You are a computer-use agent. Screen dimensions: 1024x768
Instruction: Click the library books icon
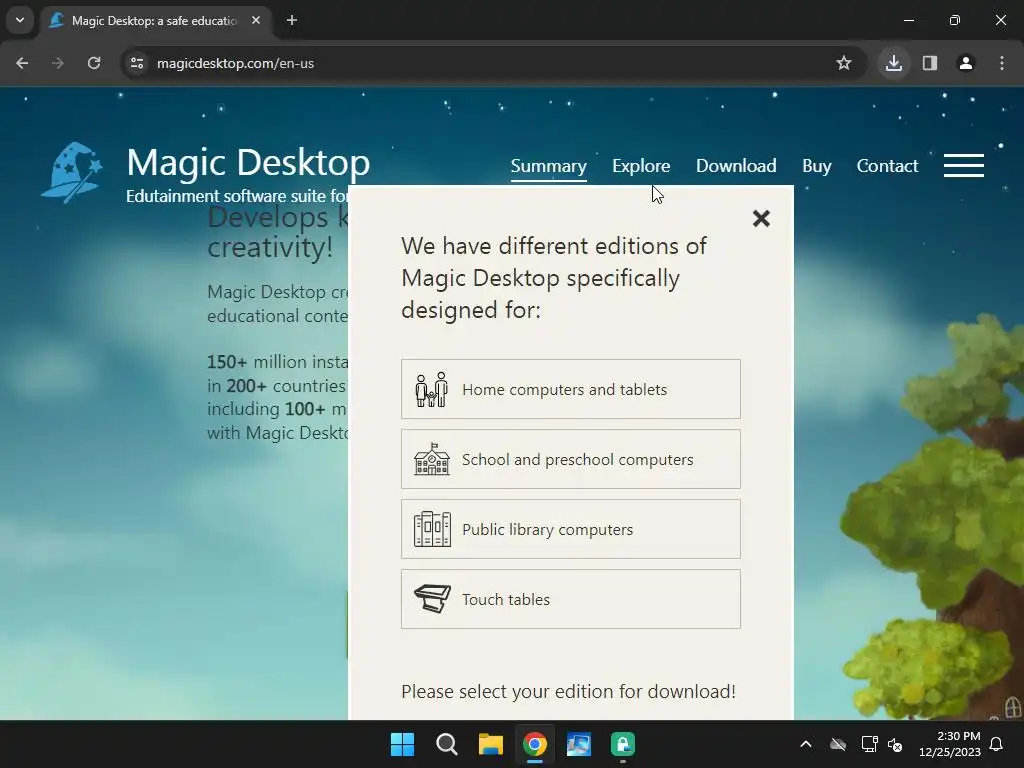(432, 529)
